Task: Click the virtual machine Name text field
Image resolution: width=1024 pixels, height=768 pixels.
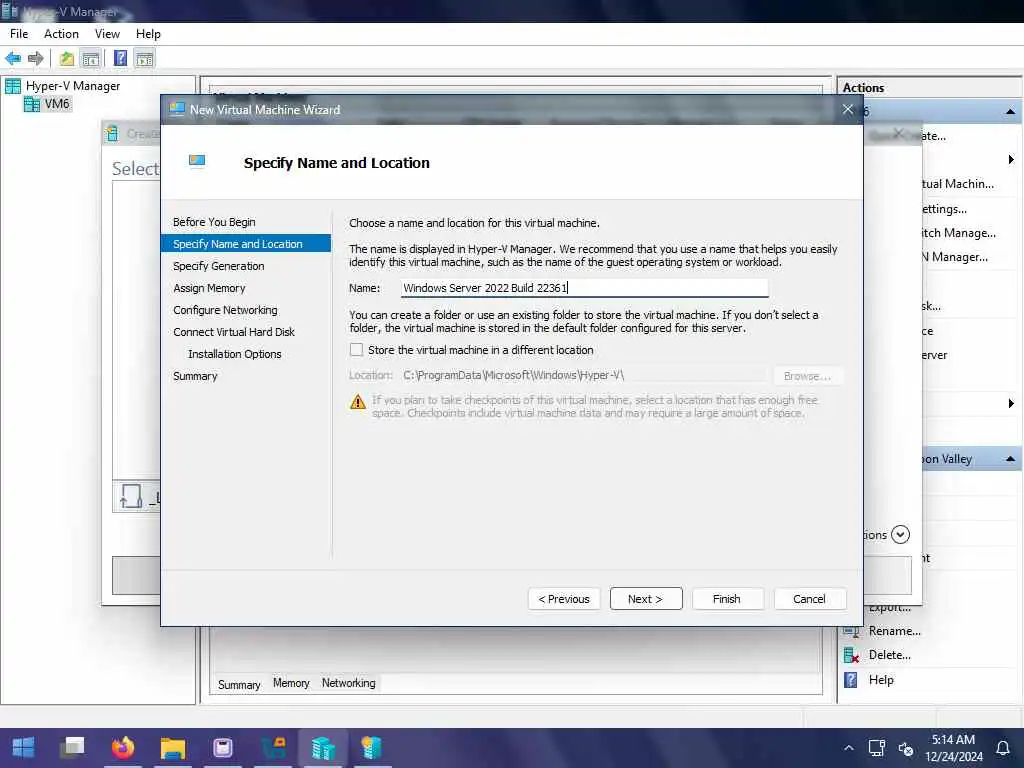Action: click(x=584, y=288)
